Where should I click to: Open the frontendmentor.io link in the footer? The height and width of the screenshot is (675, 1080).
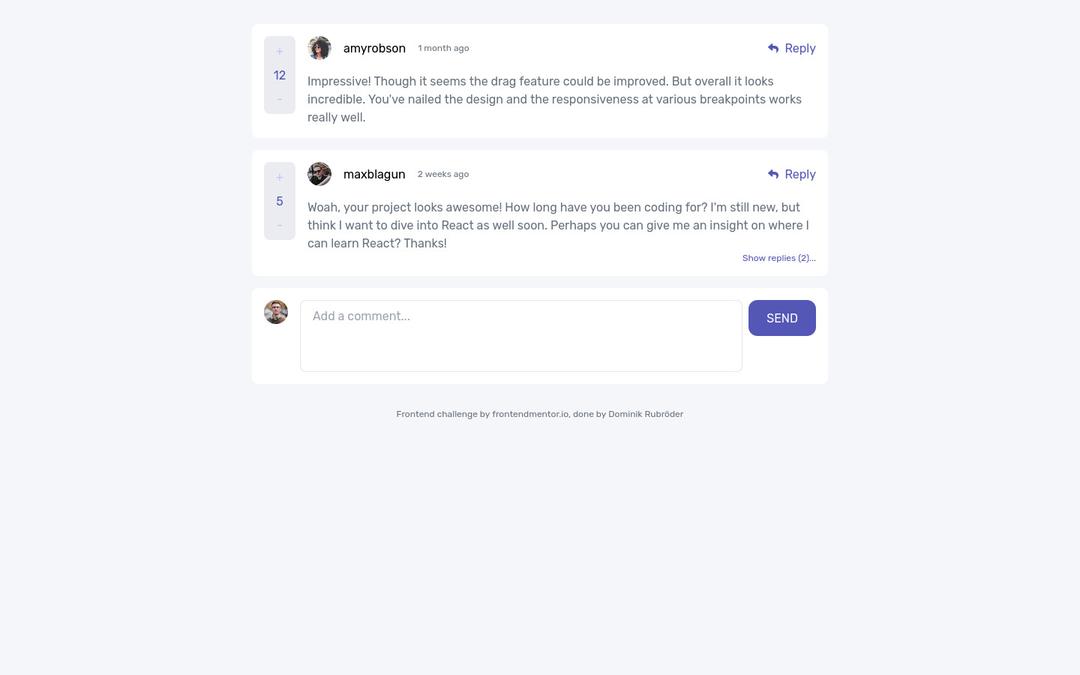531,411
